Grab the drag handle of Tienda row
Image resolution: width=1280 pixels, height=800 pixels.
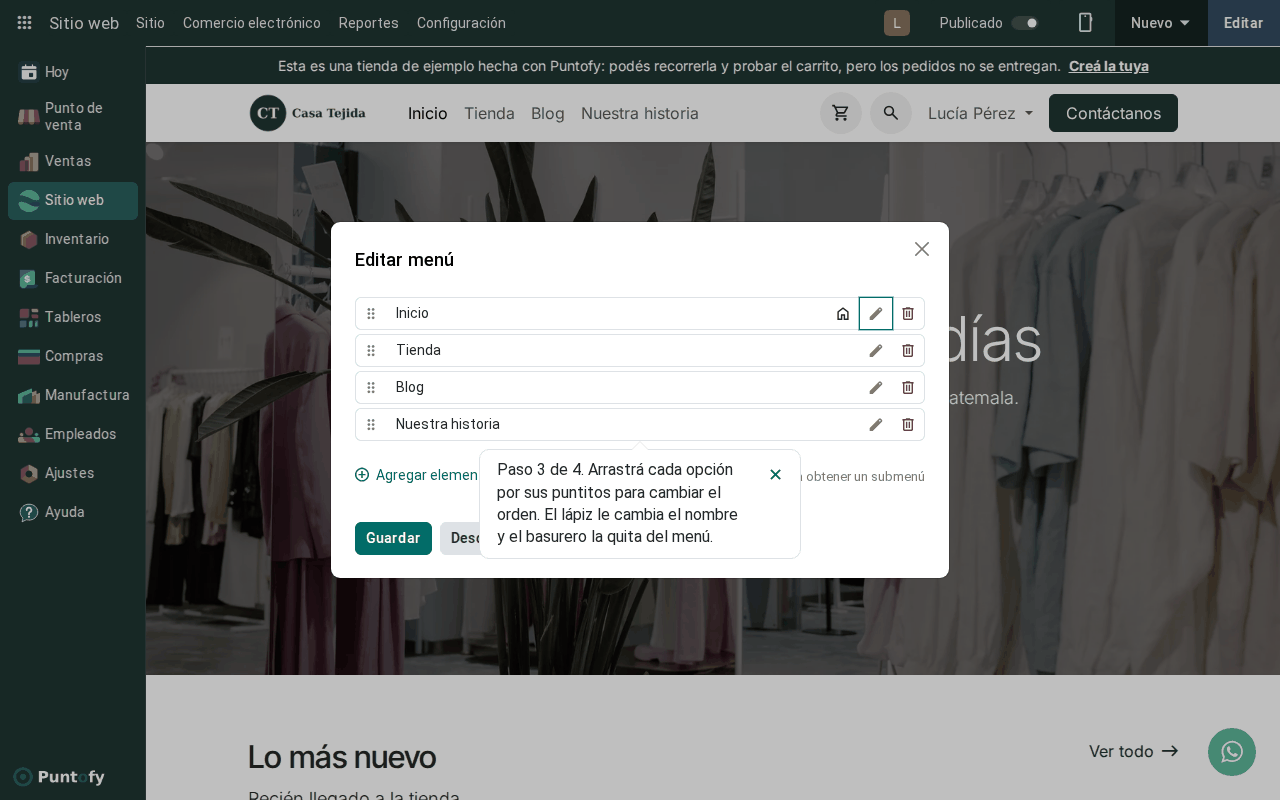[x=371, y=350]
